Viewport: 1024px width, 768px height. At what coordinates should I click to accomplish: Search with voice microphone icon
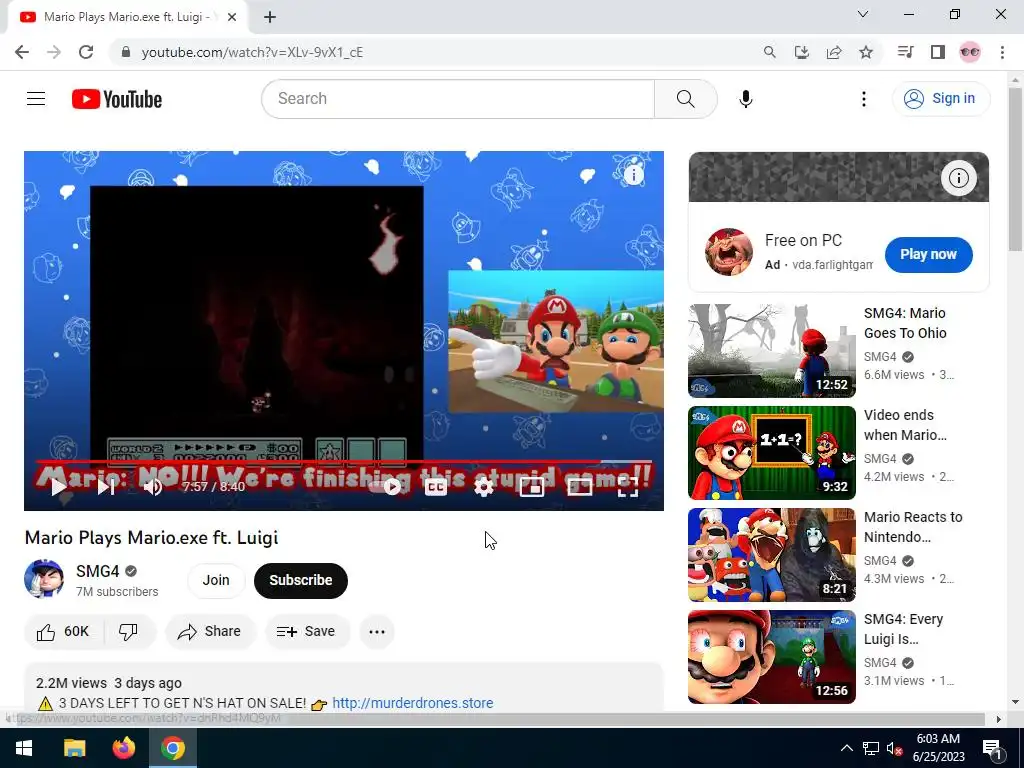click(746, 99)
